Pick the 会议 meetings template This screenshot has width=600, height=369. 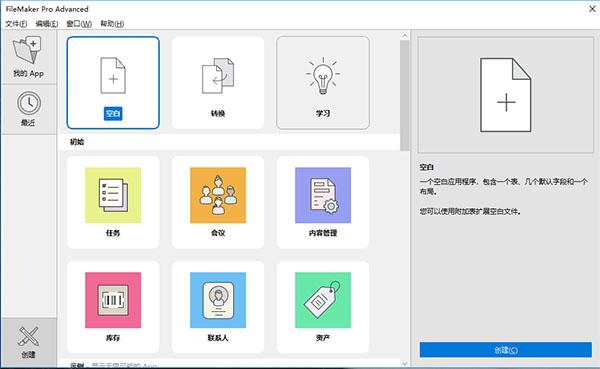[x=218, y=202]
